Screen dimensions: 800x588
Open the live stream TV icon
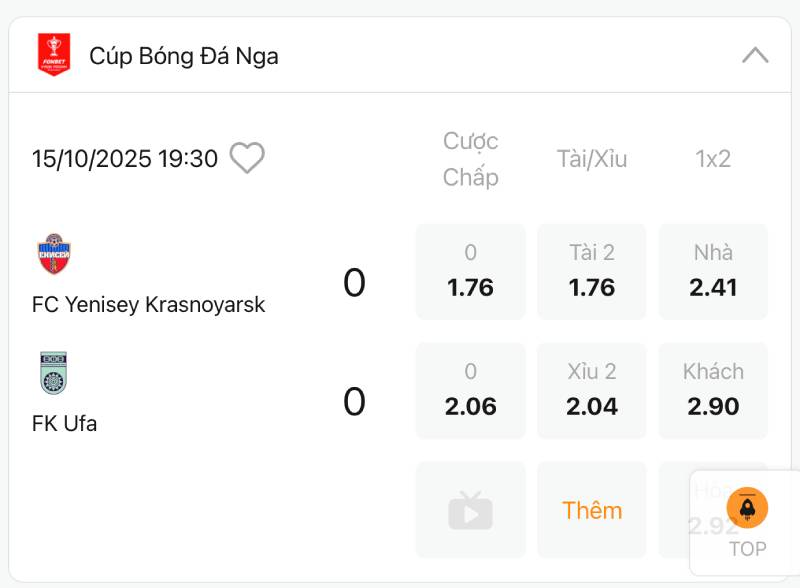tap(470, 510)
